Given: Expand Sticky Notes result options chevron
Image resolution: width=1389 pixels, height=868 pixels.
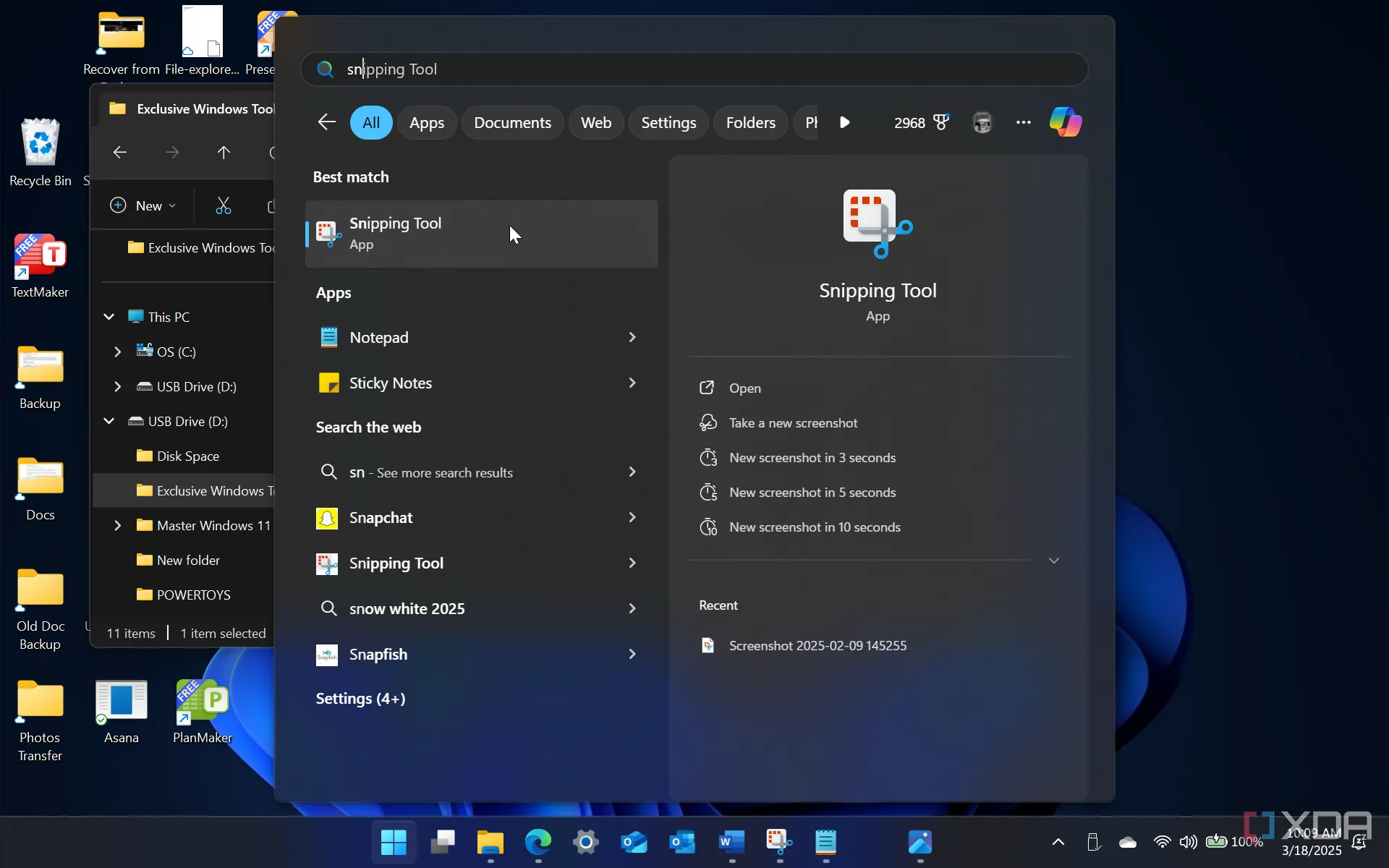Looking at the screenshot, I should pyautogui.click(x=632, y=383).
